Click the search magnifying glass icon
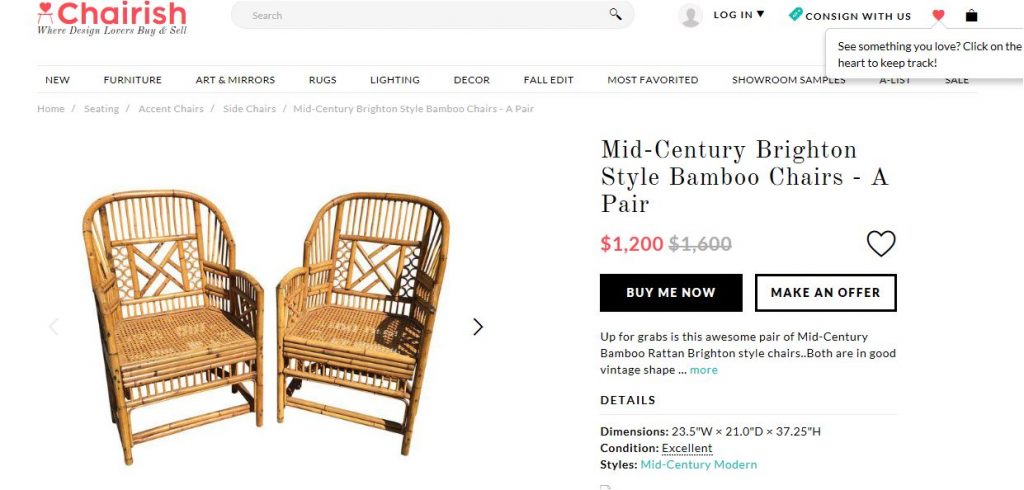This screenshot has height=490, width=1024. point(615,14)
